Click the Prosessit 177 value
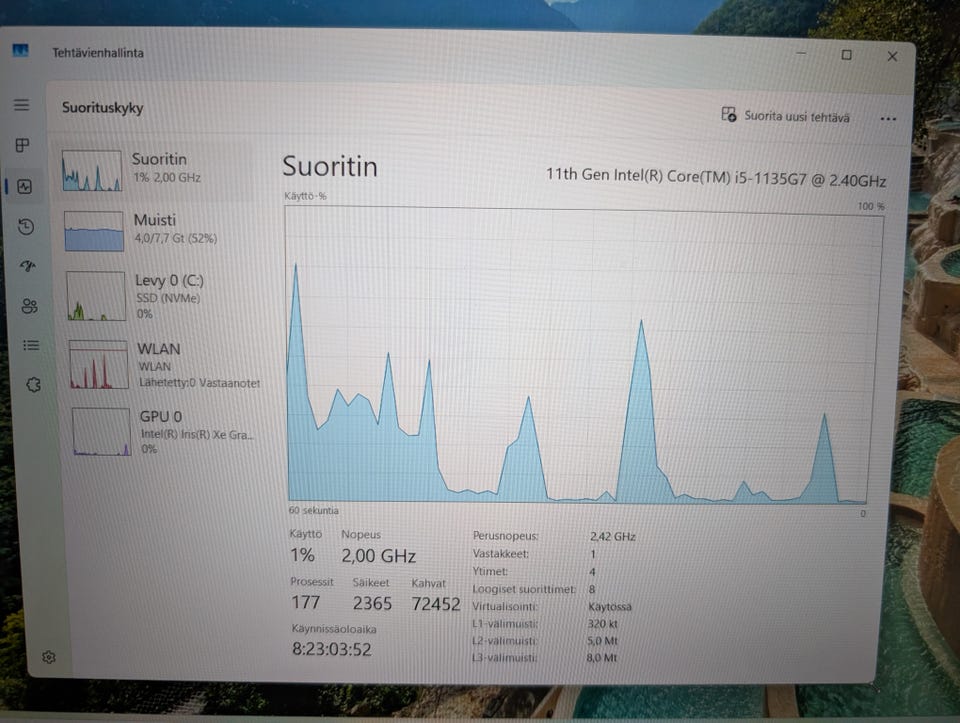This screenshot has width=960, height=723. point(306,602)
